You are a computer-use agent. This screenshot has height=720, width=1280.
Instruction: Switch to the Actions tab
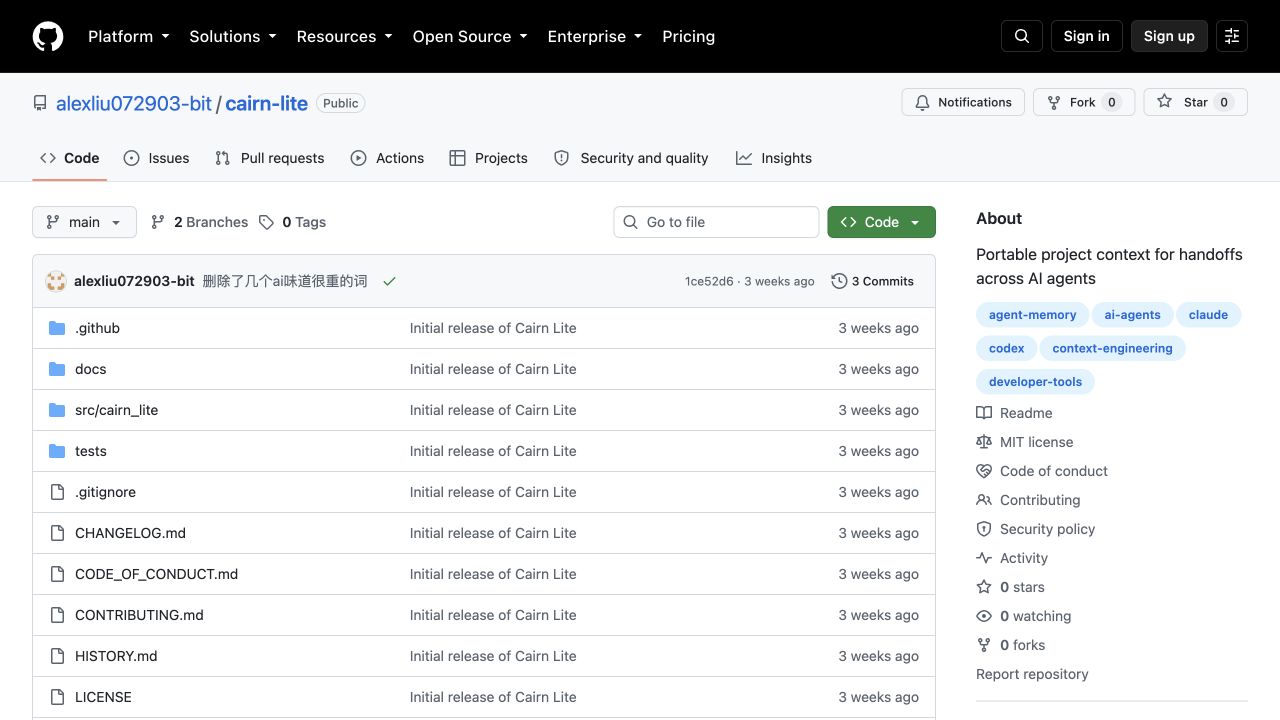click(387, 158)
